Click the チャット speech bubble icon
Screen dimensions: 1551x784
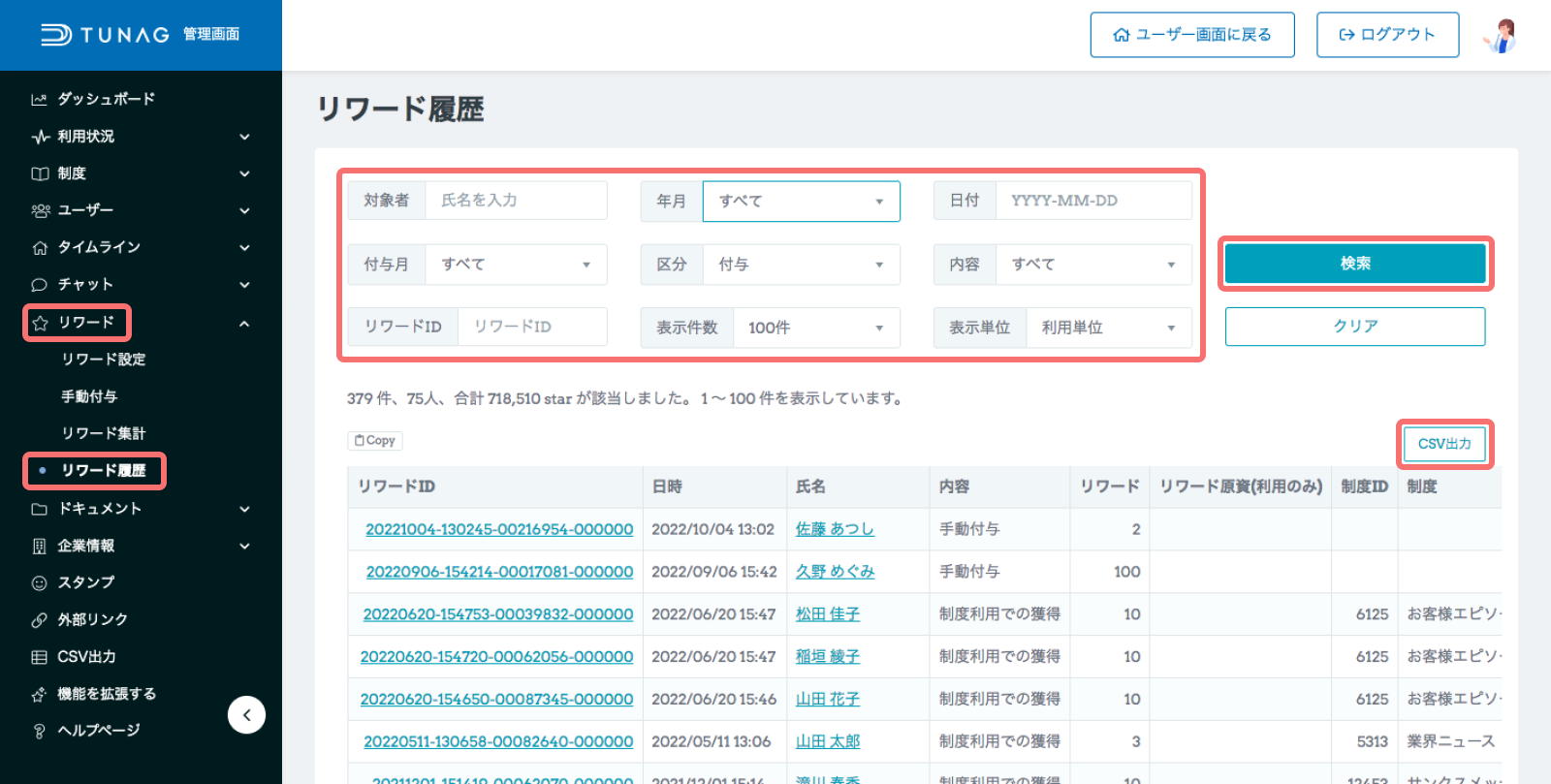[40, 285]
